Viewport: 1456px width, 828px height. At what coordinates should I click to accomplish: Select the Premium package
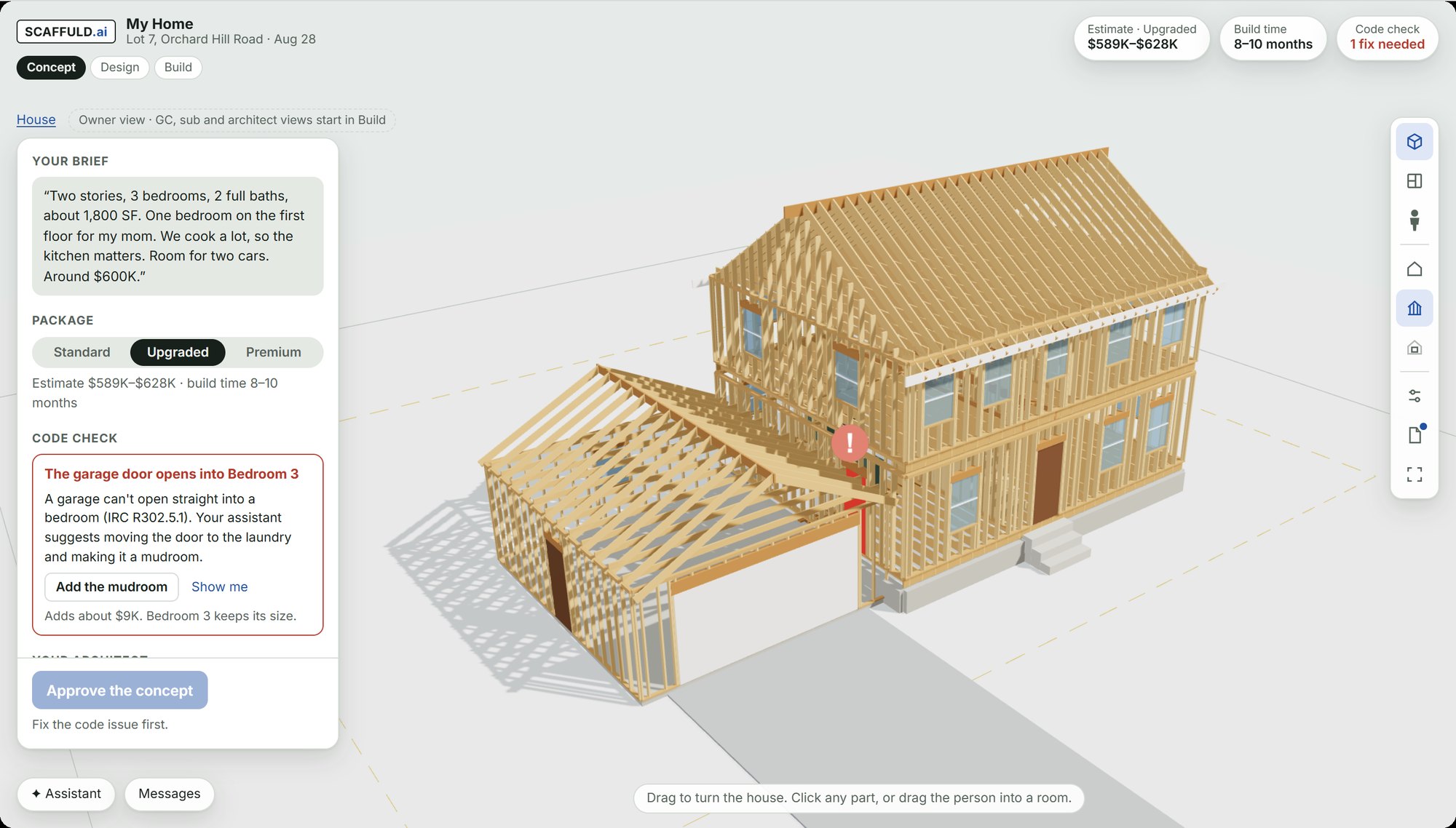273,352
